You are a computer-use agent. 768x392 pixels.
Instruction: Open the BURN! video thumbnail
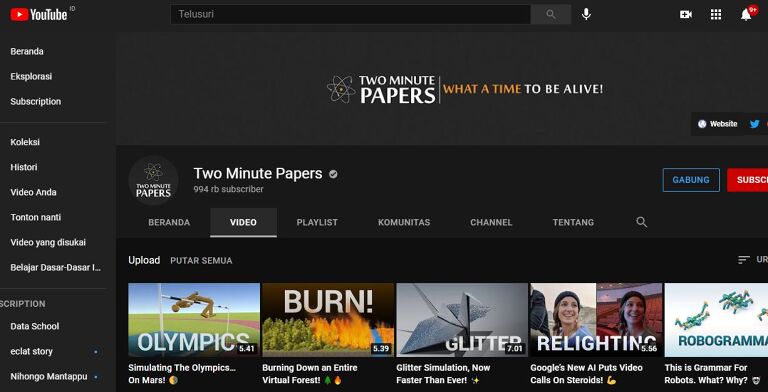328,319
